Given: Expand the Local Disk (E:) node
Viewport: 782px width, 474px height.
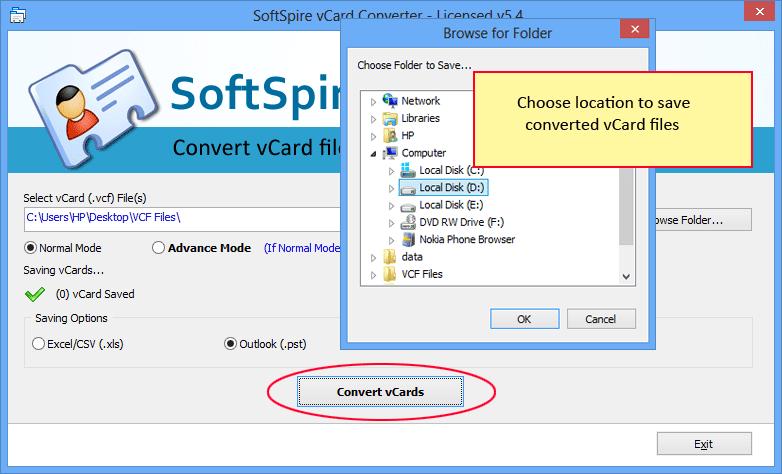Looking at the screenshot, I should (x=391, y=206).
